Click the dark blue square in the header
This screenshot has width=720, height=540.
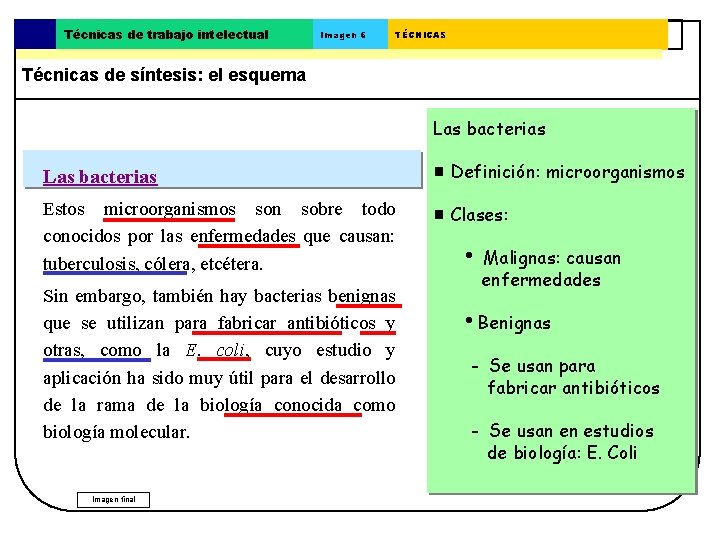pyautogui.click(x=35, y=34)
